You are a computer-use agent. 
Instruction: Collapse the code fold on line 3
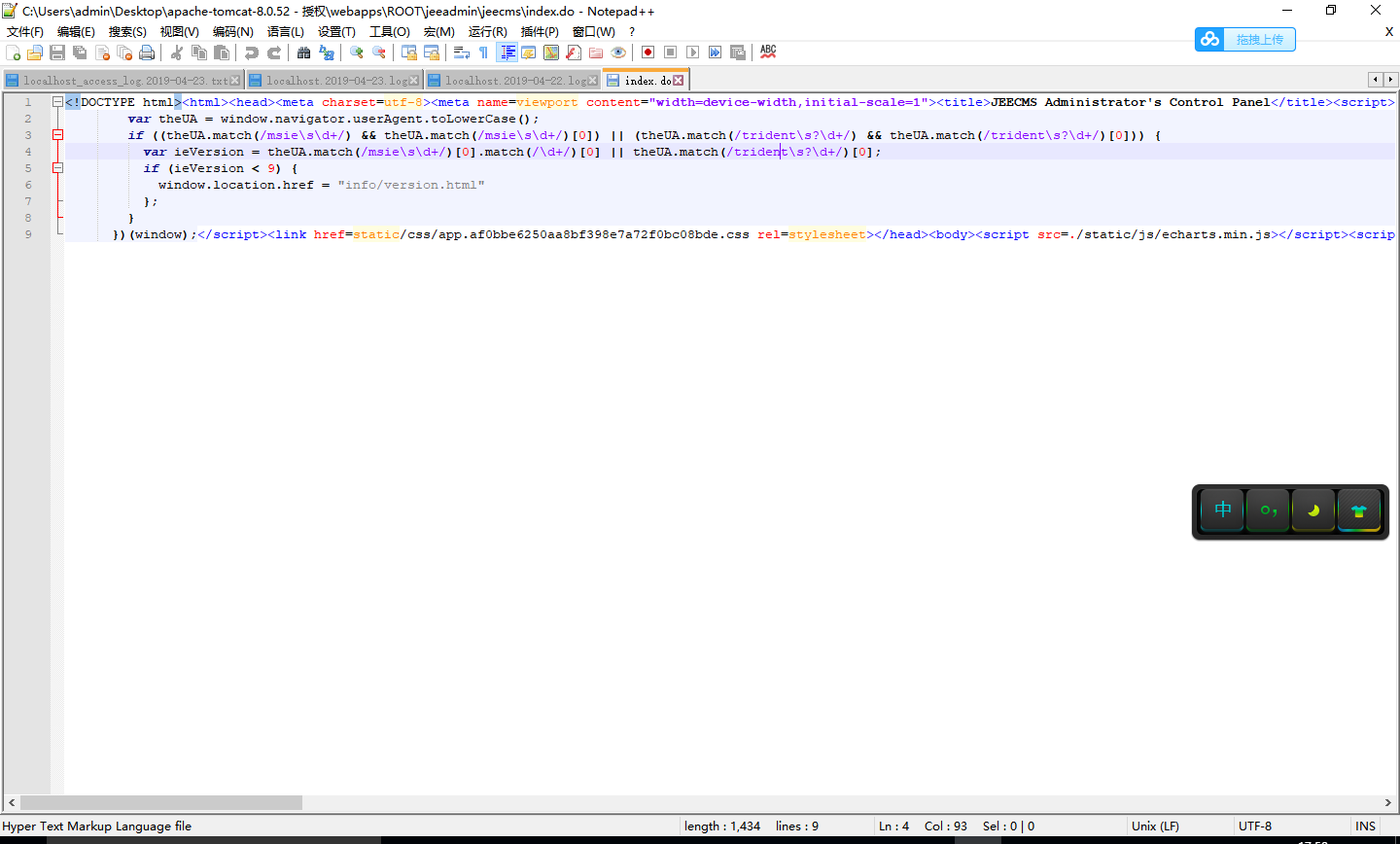pos(57,135)
